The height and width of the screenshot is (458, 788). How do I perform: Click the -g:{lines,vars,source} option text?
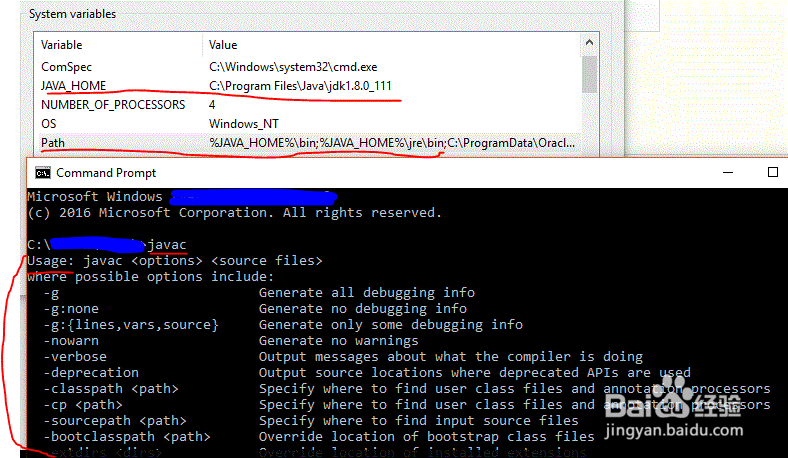pos(131,325)
